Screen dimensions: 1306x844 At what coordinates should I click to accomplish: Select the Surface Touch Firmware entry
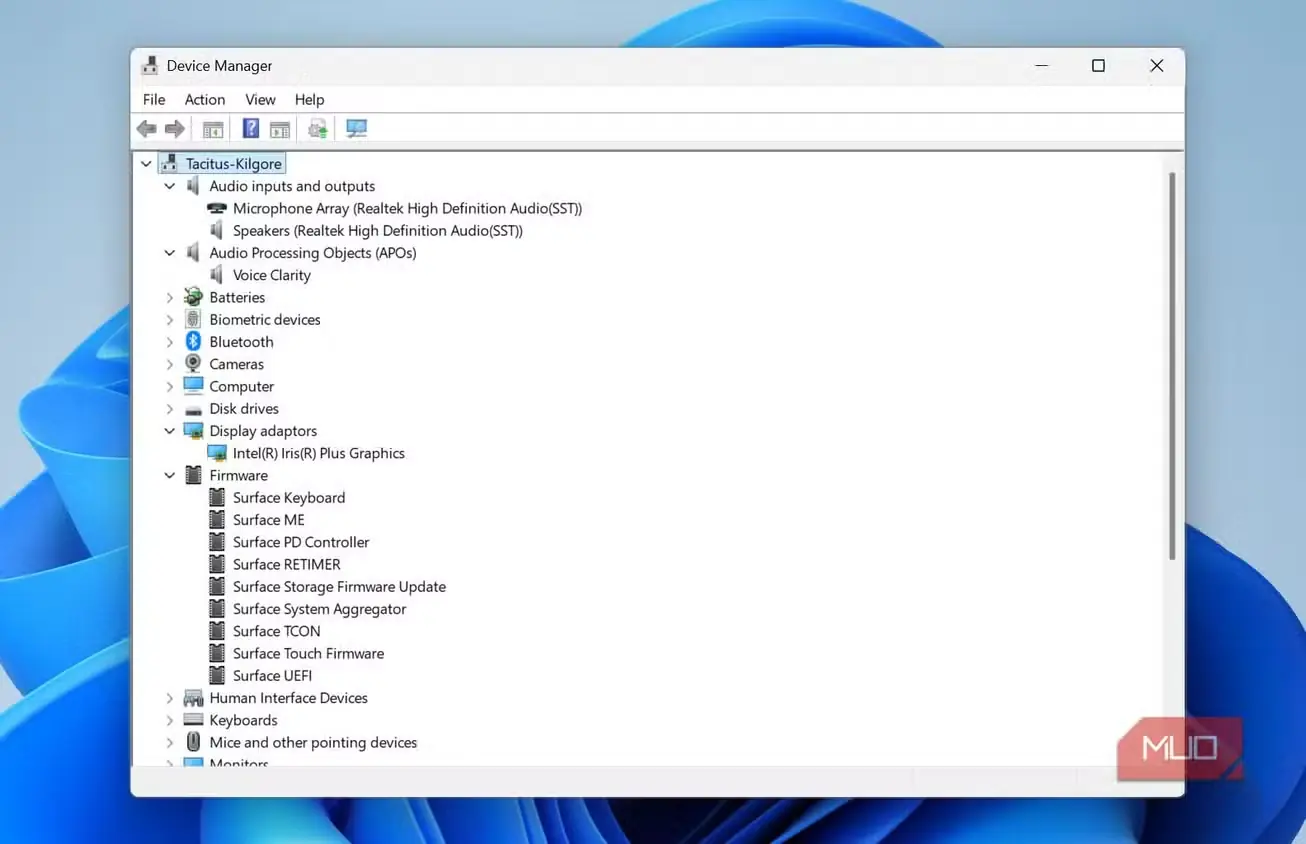point(308,653)
